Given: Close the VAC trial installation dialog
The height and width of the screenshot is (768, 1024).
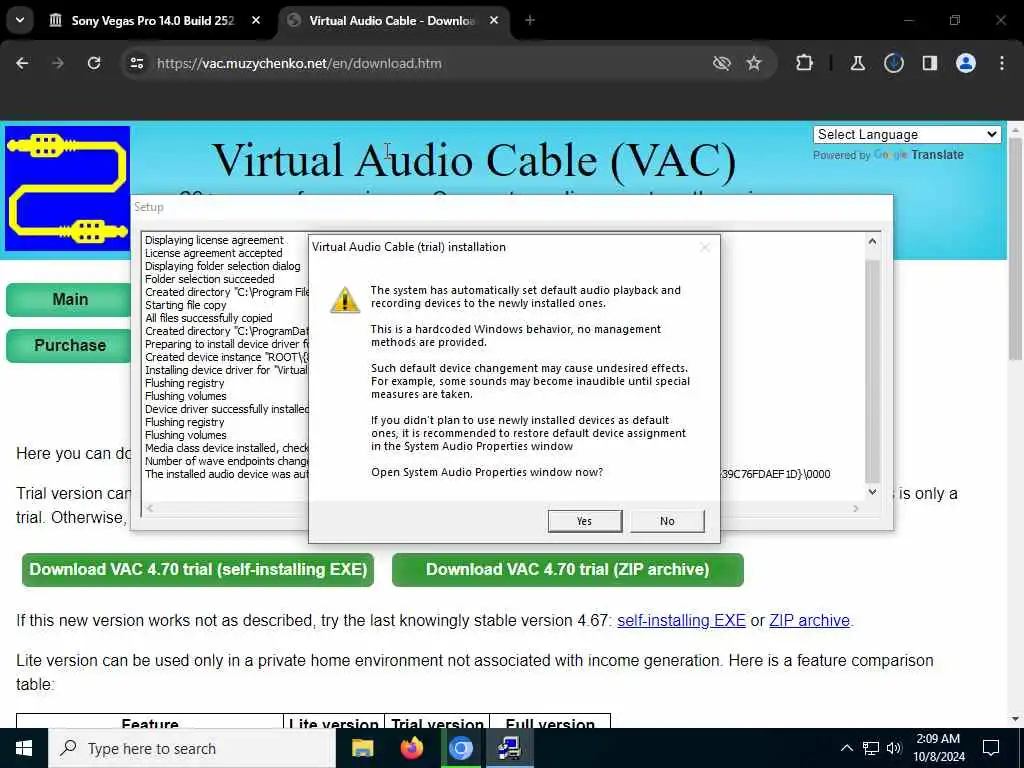Looking at the screenshot, I should [x=705, y=247].
